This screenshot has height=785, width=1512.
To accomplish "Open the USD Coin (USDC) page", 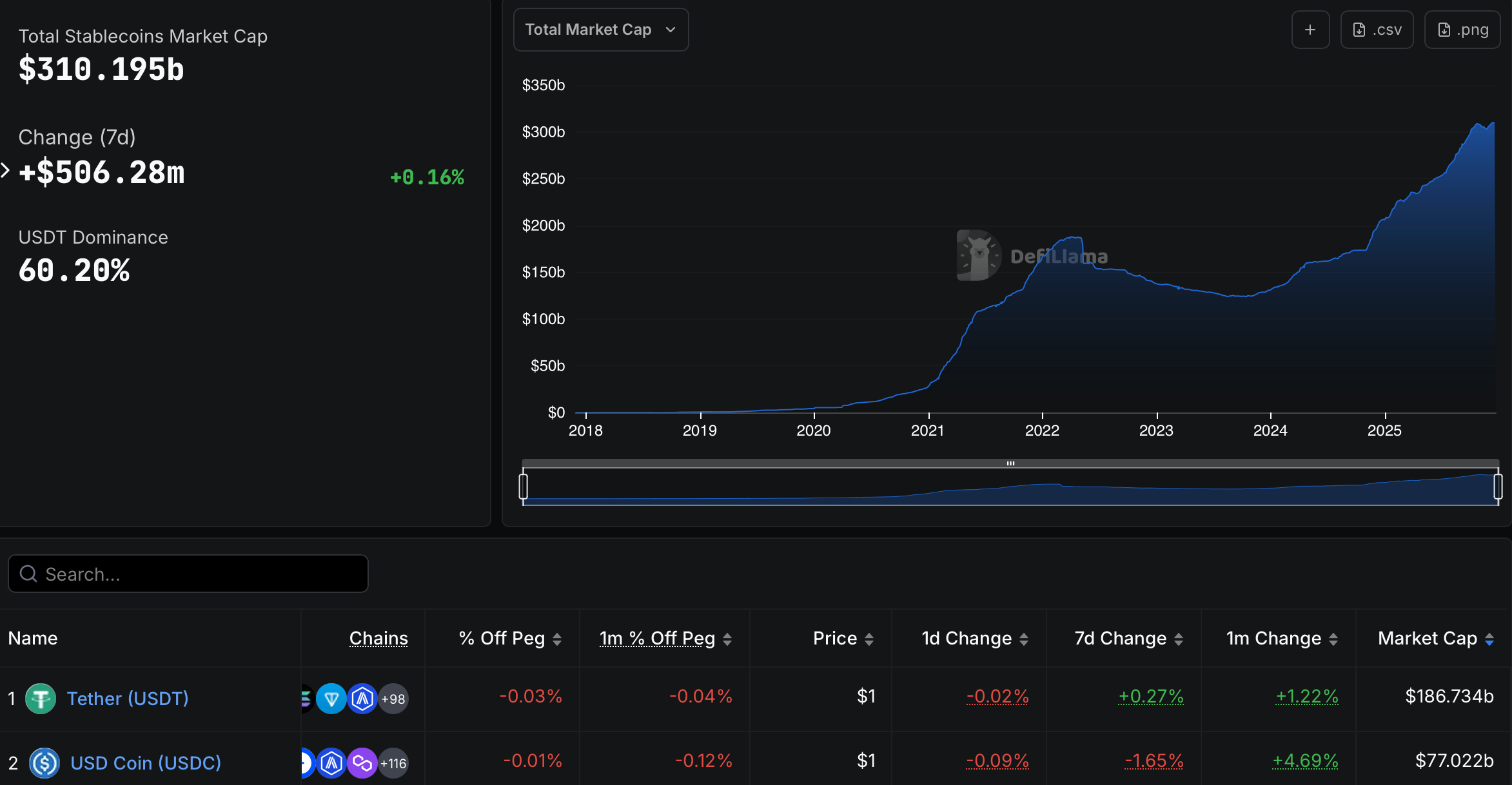I will 145,763.
